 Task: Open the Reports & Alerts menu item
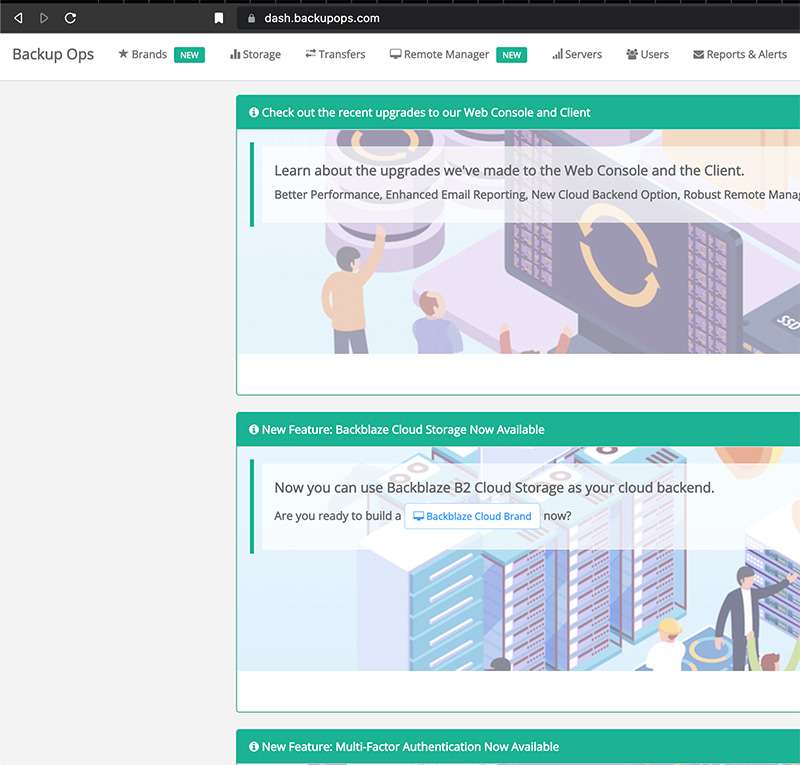pos(740,54)
